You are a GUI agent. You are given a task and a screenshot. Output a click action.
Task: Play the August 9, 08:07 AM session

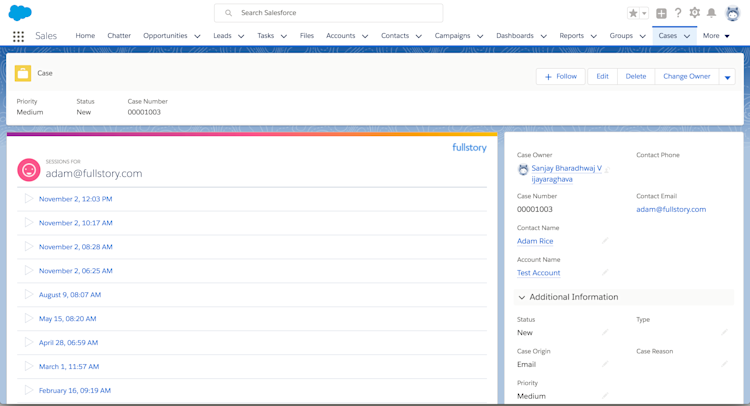tap(29, 294)
